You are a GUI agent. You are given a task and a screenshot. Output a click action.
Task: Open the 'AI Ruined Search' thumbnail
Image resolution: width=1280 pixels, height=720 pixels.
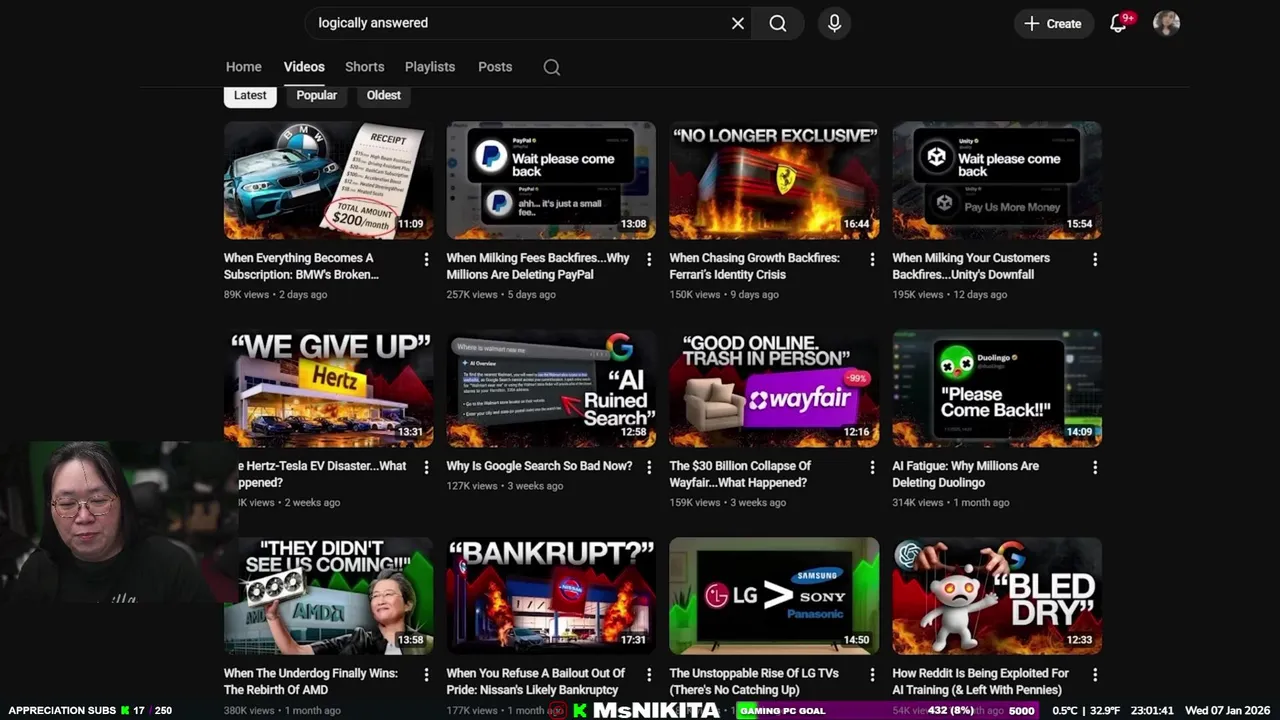pos(551,388)
